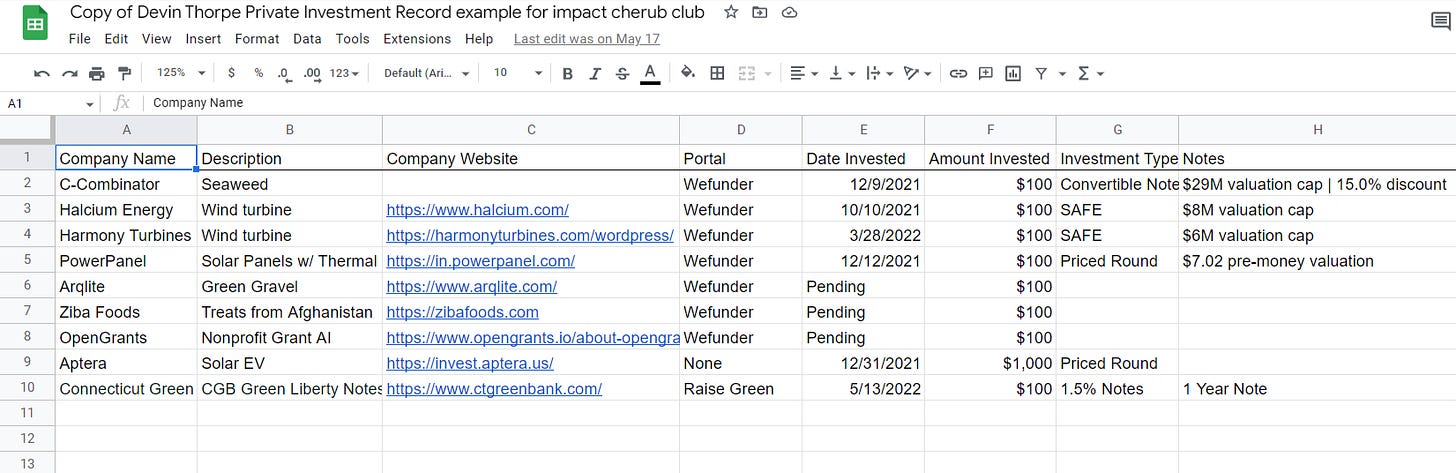Screen dimensions: 1456x473
Task: Click the document title text
Action: [387, 12]
